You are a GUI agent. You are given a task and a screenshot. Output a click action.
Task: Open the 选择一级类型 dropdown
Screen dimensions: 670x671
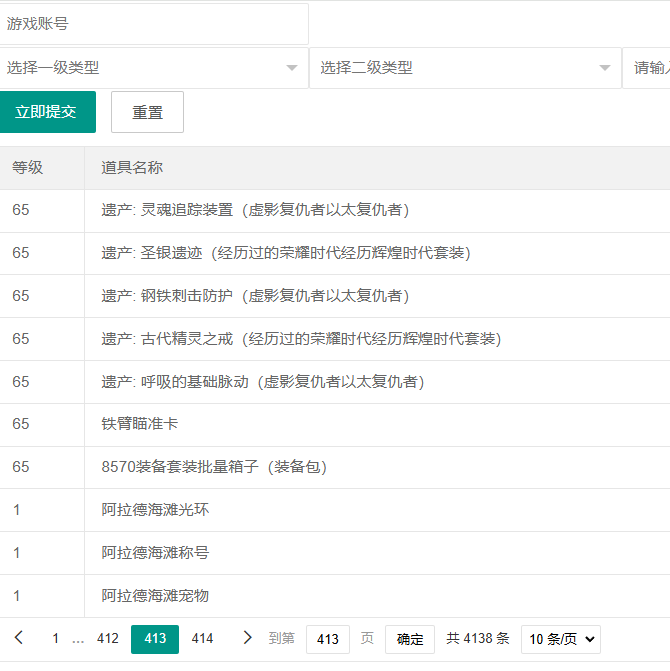pyautogui.click(x=154, y=68)
